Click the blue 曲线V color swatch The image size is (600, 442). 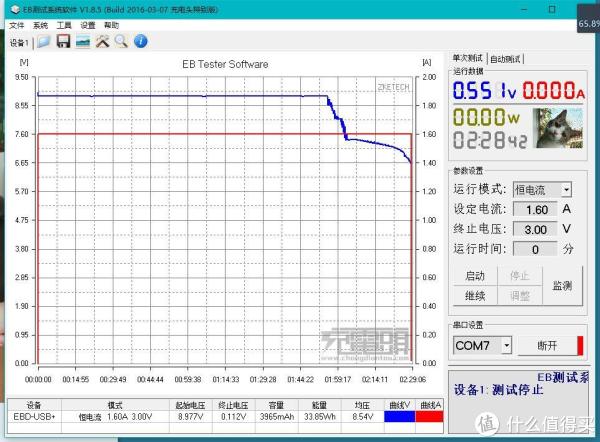coord(399,417)
